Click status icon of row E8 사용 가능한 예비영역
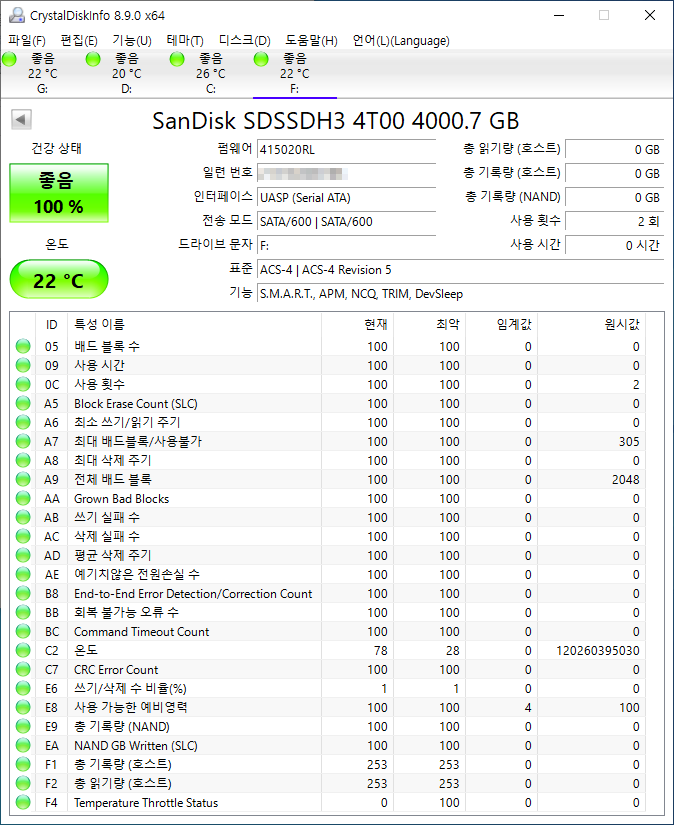The image size is (674, 825). pyautogui.click(x=23, y=707)
